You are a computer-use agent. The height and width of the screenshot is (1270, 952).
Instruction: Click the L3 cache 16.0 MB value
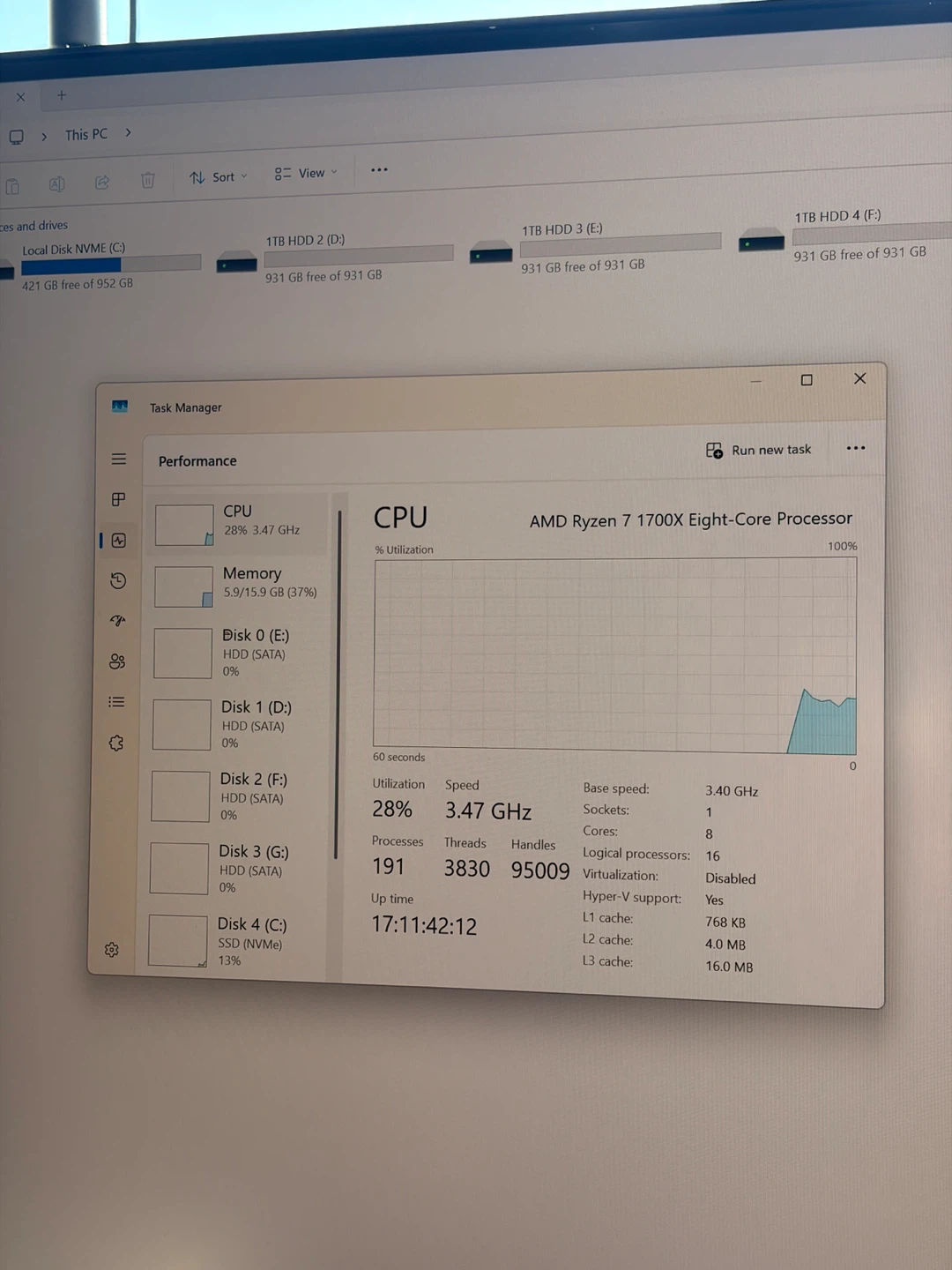(729, 967)
